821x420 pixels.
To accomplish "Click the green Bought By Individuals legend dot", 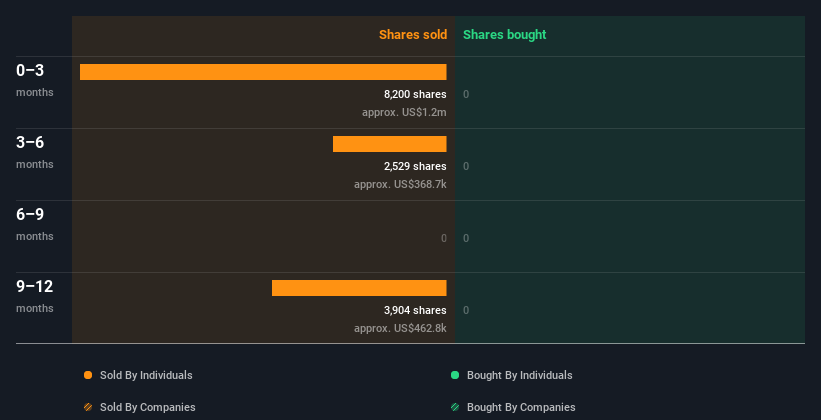I will [455, 375].
